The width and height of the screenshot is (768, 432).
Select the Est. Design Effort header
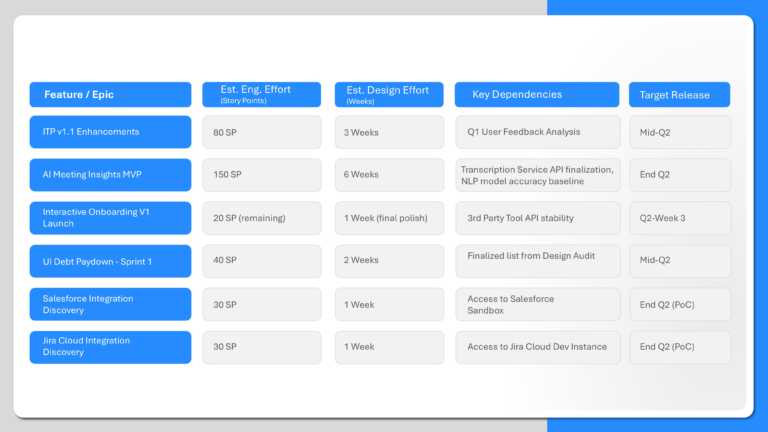(x=389, y=95)
